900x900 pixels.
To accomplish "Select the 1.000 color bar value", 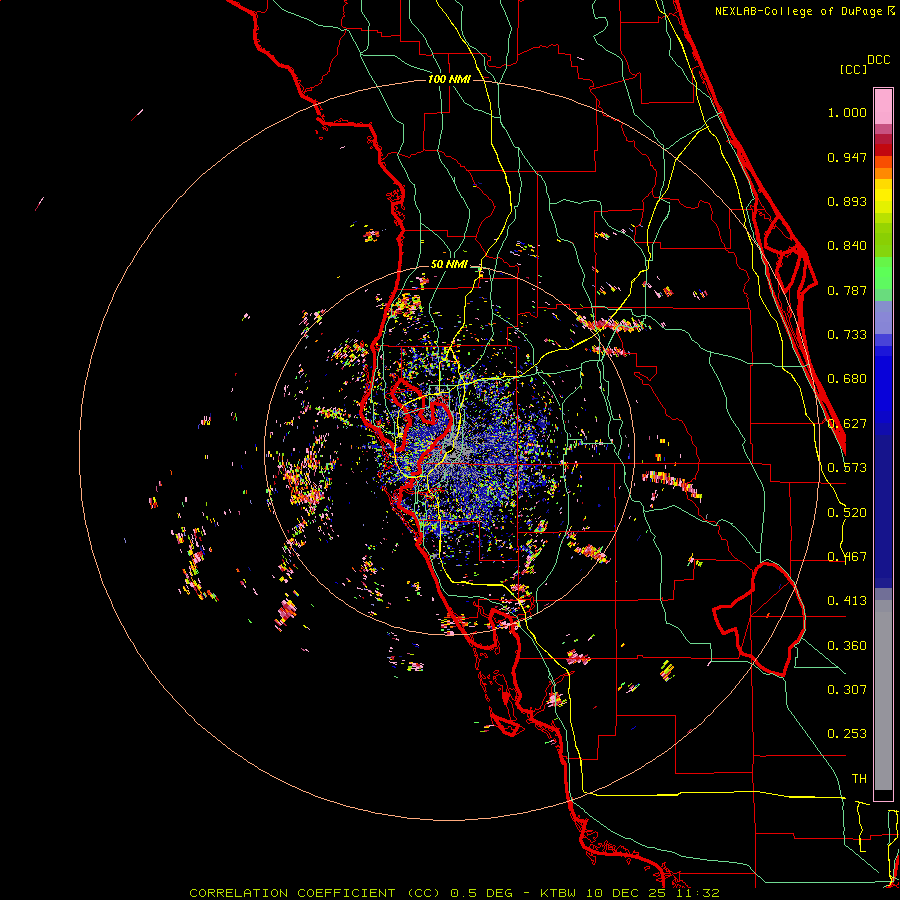I will [847, 112].
